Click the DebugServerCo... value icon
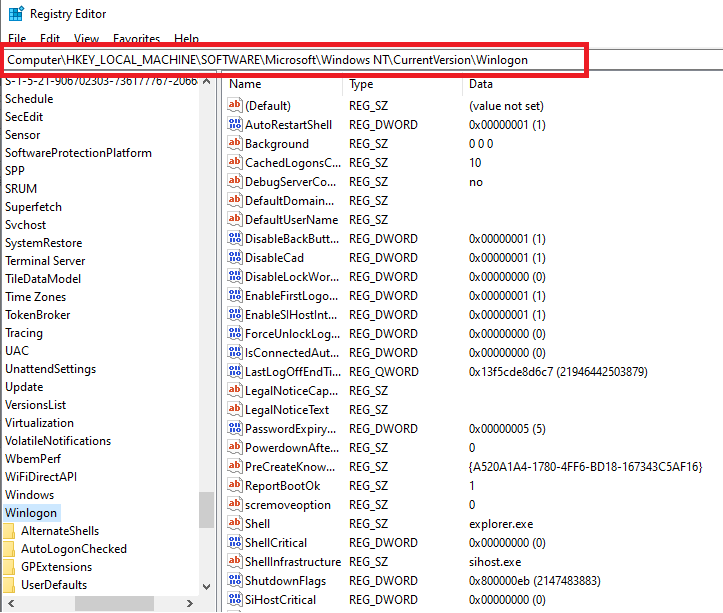The image size is (723, 613). click(x=235, y=182)
